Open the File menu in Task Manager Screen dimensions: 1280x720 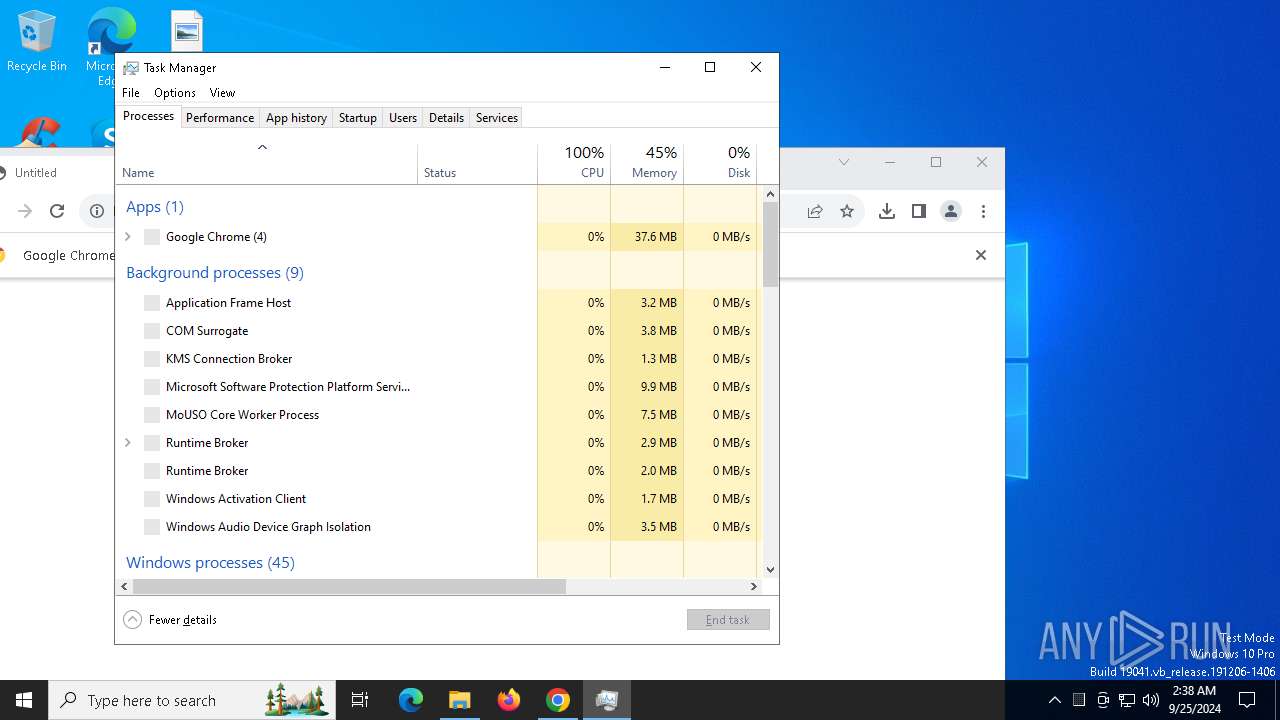[131, 93]
